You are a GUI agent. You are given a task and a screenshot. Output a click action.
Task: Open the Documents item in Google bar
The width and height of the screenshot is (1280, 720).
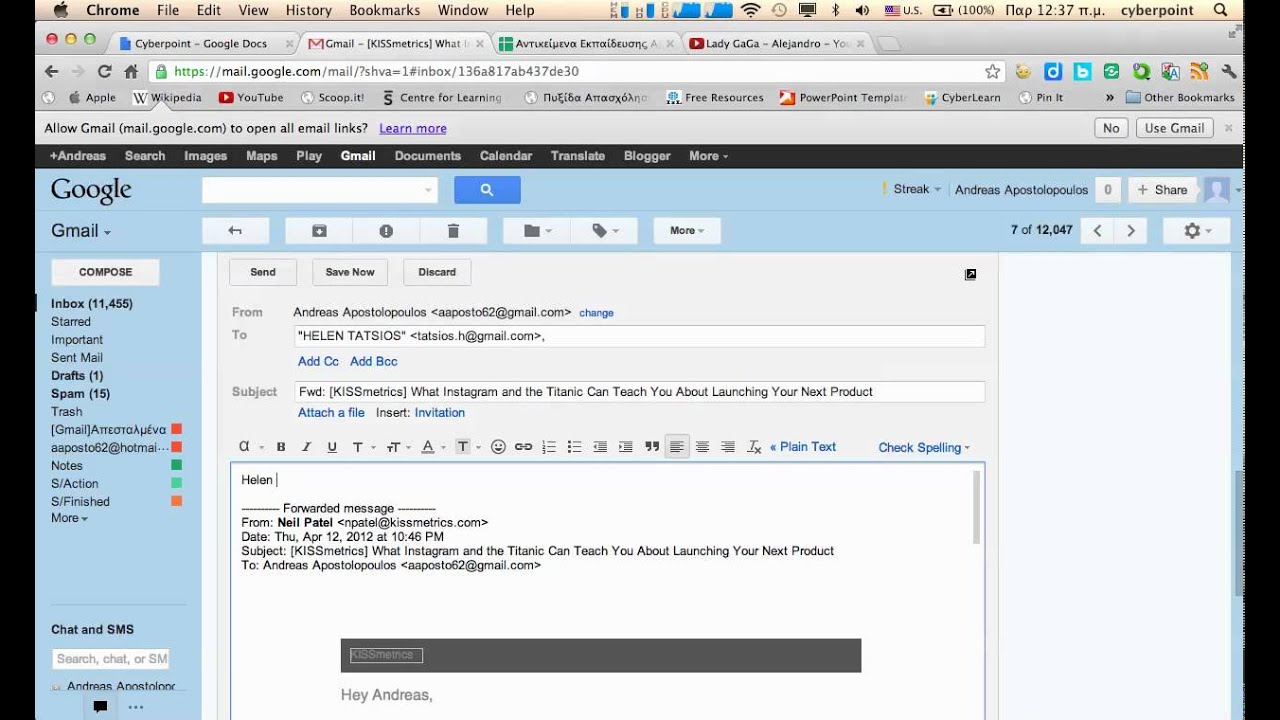(x=427, y=156)
